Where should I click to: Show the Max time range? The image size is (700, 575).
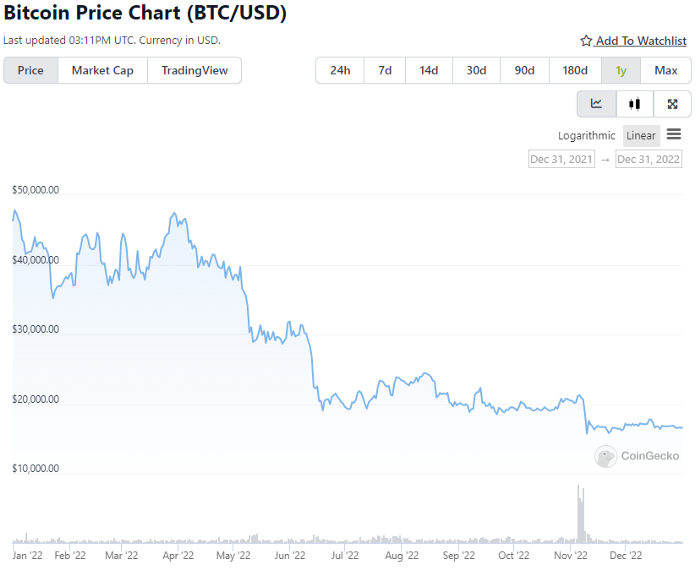tap(666, 71)
